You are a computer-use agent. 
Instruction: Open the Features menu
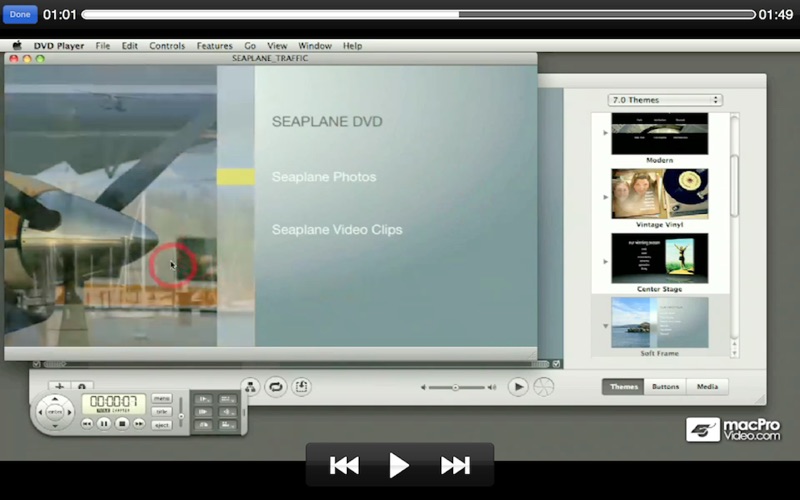coord(214,46)
